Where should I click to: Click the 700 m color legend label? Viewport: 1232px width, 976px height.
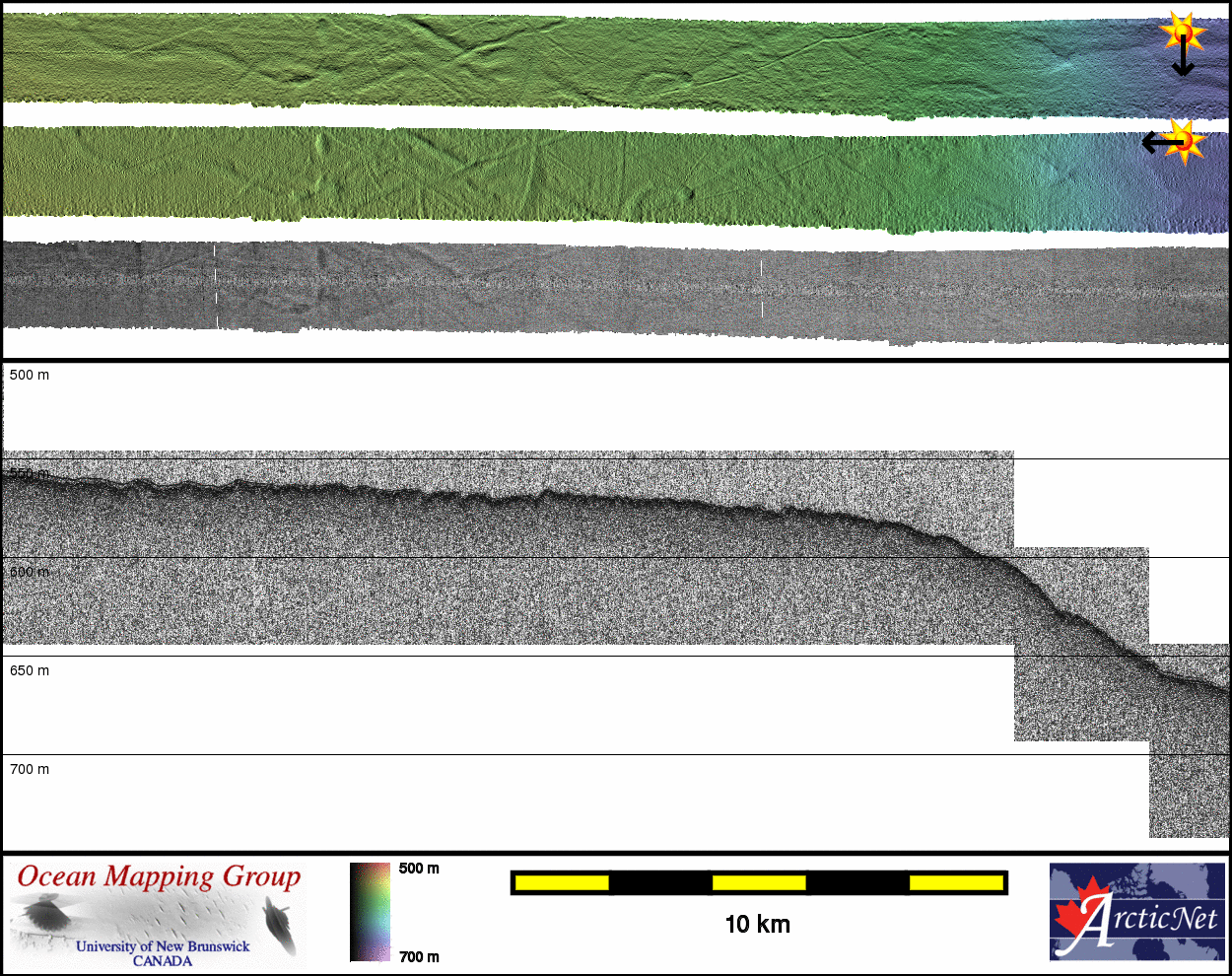[x=419, y=956]
